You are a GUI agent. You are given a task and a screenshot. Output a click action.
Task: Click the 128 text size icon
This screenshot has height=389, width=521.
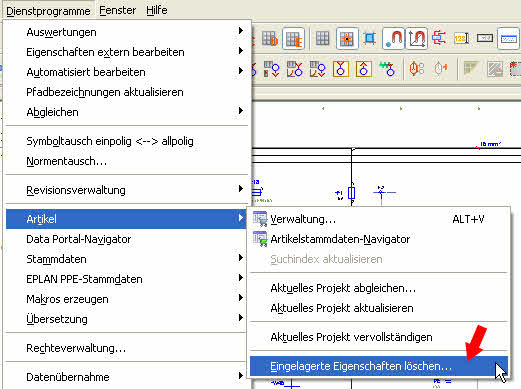tap(462, 39)
